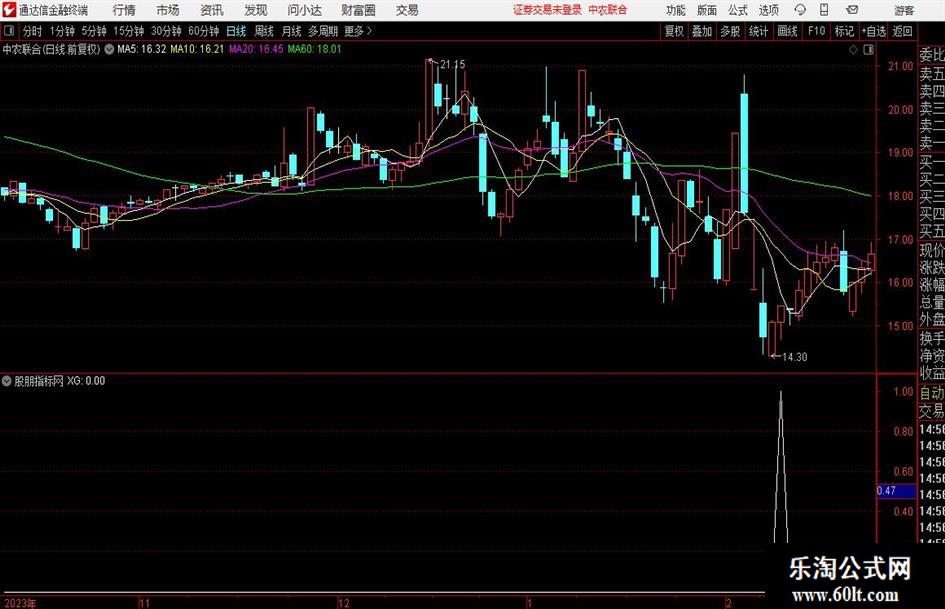Click the MA20: 16.45 value

point(256,49)
